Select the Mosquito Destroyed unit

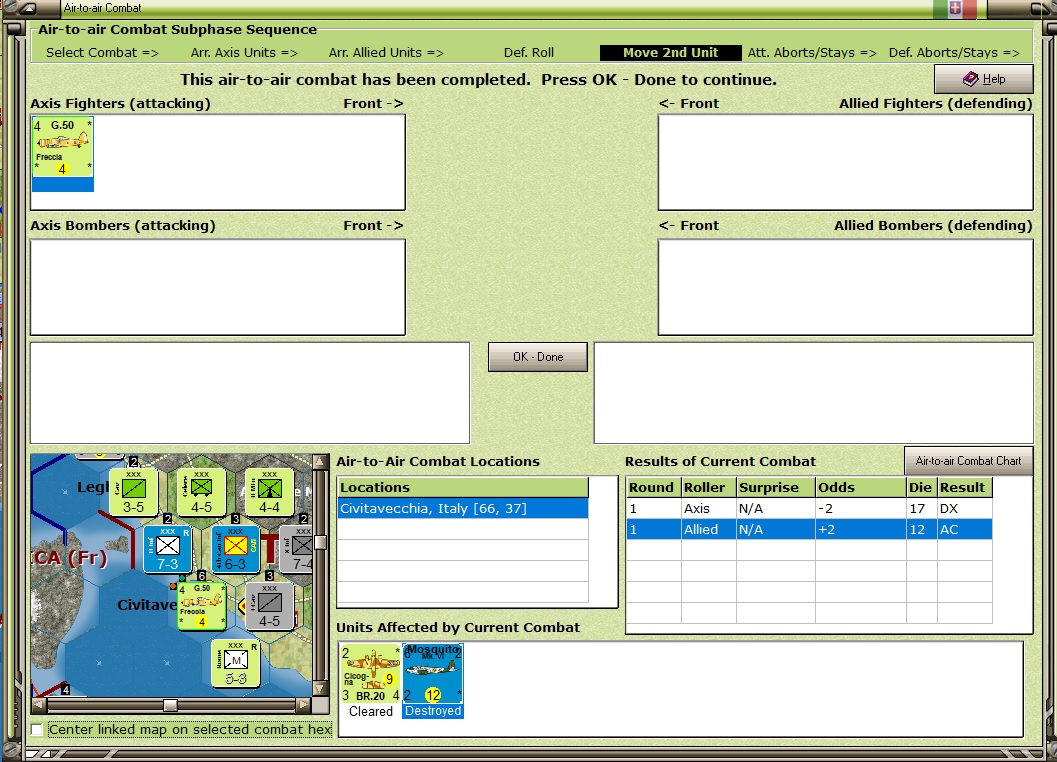(x=433, y=680)
